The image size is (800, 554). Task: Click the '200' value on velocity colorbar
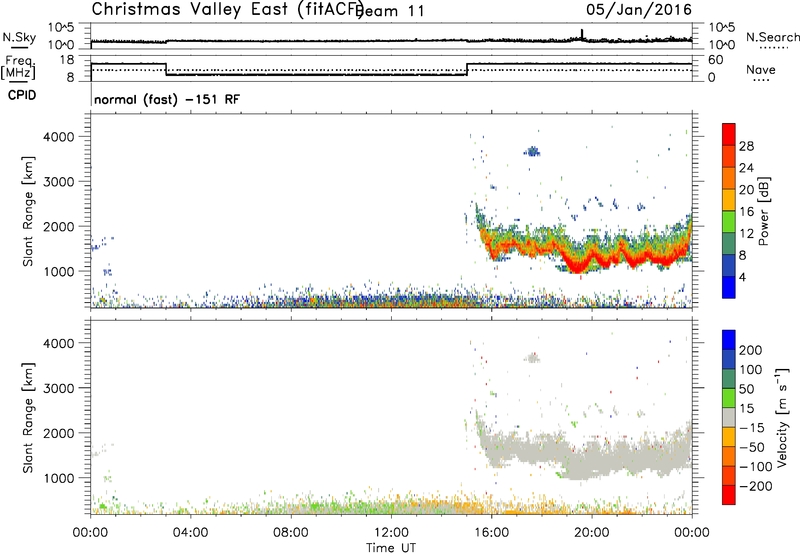click(x=751, y=350)
